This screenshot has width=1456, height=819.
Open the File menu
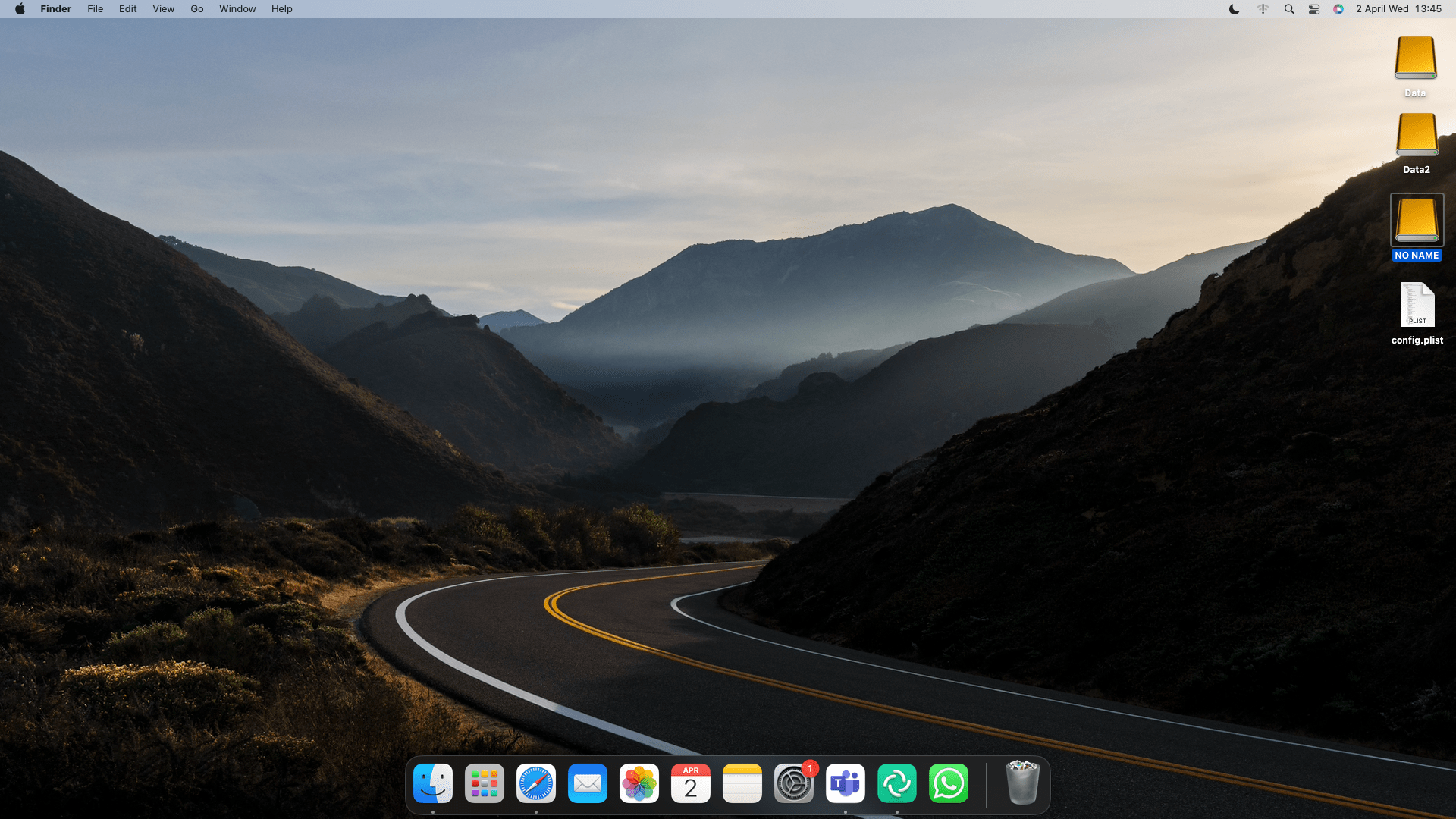pyautogui.click(x=95, y=9)
